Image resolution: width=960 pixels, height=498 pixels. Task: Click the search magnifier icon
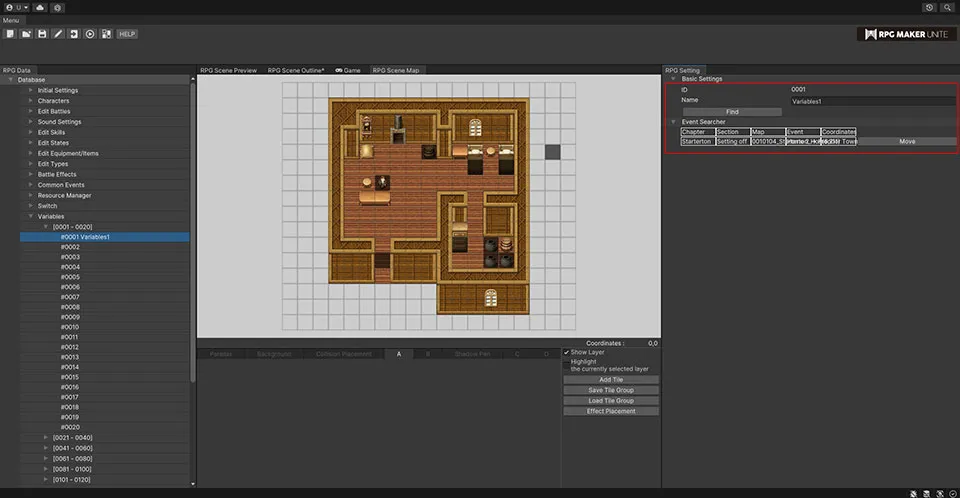click(x=947, y=7)
